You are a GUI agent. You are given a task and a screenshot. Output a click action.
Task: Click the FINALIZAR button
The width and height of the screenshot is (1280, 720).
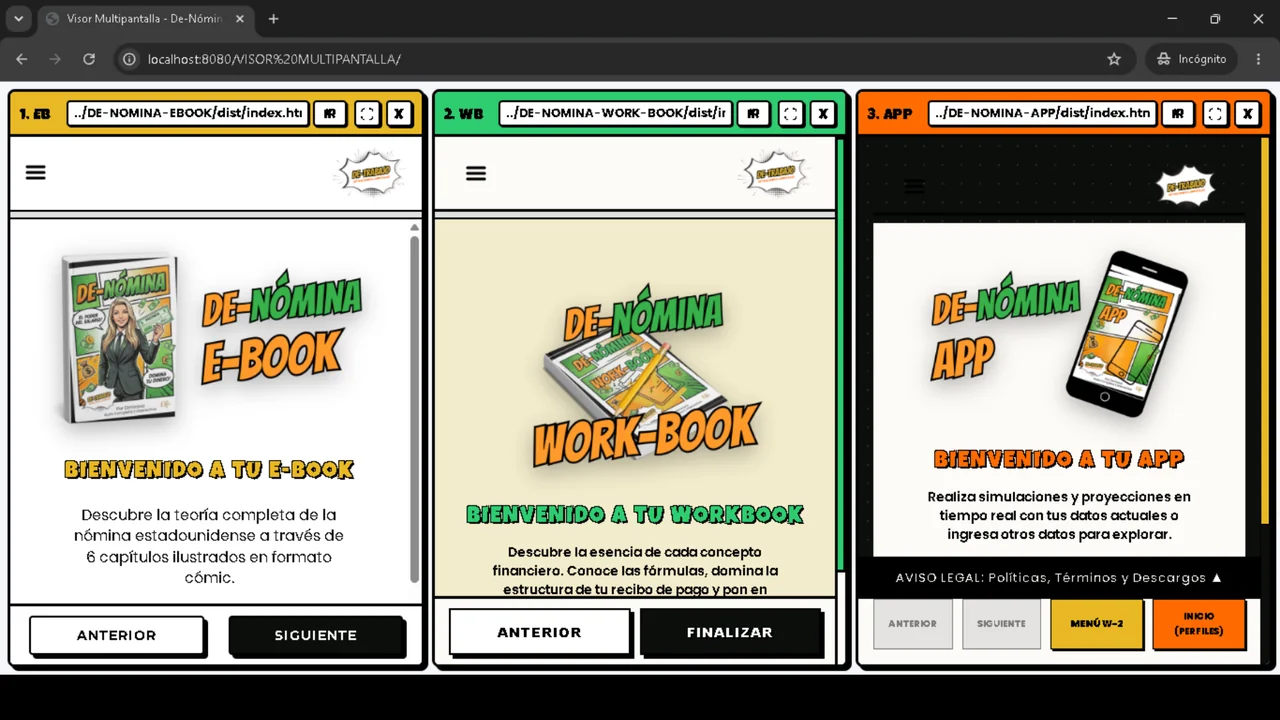point(730,632)
